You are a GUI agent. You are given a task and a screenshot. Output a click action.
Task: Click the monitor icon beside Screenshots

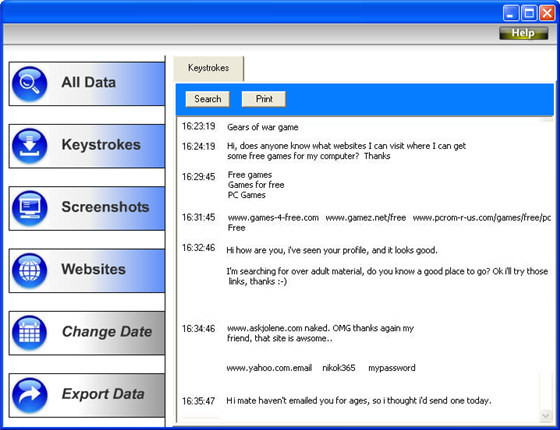[x=29, y=209]
